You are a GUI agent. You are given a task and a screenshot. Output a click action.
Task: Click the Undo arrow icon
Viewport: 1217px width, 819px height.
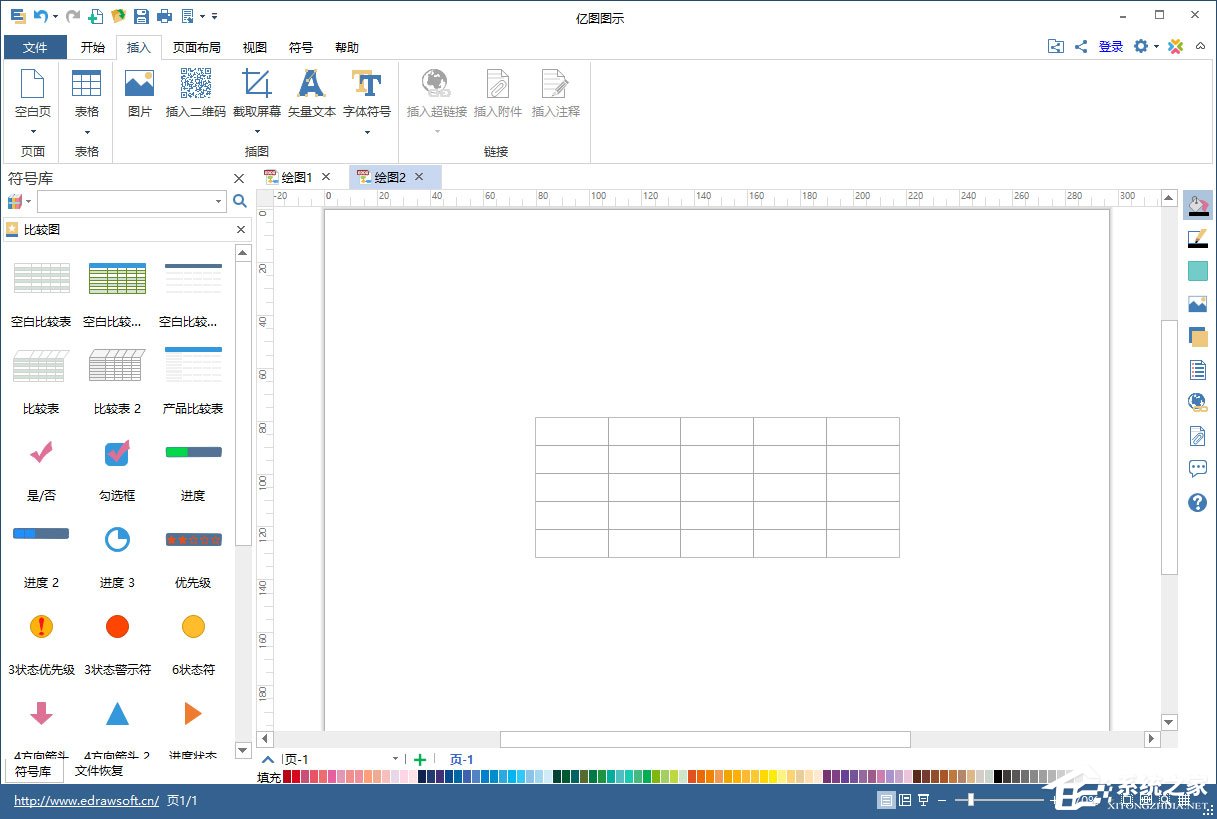click(40, 16)
